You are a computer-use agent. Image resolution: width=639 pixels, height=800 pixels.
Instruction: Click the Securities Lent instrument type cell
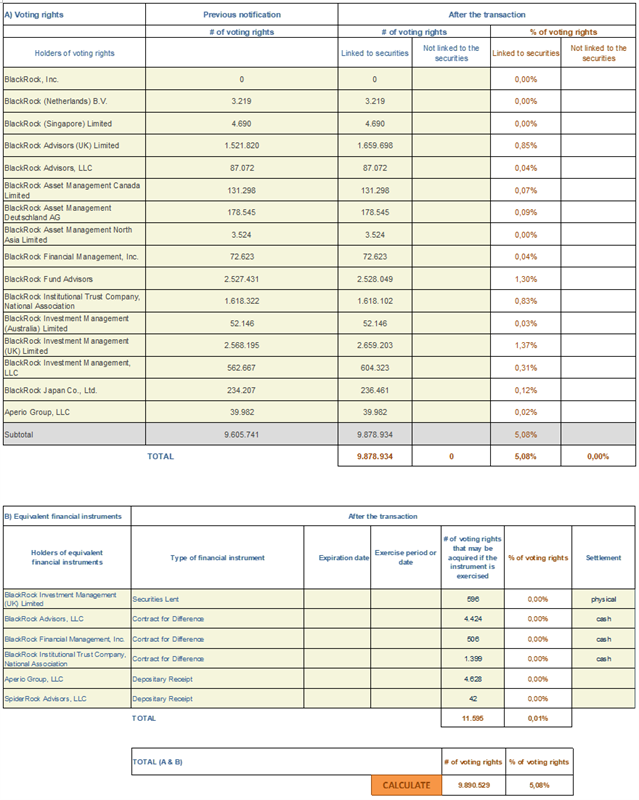[x=217, y=599]
